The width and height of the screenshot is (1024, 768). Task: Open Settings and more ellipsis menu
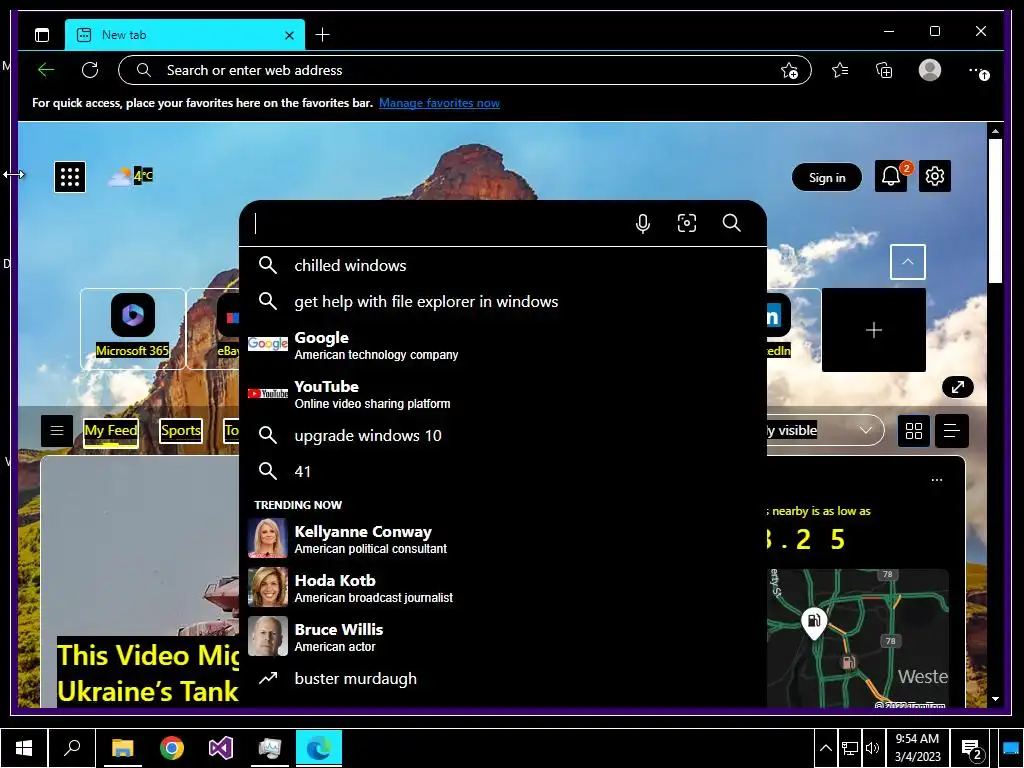(978, 71)
